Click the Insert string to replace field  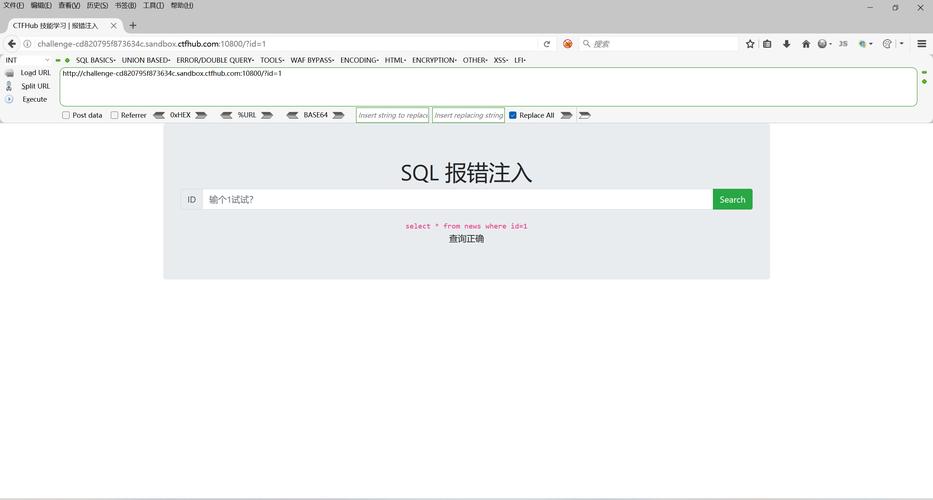coord(393,115)
